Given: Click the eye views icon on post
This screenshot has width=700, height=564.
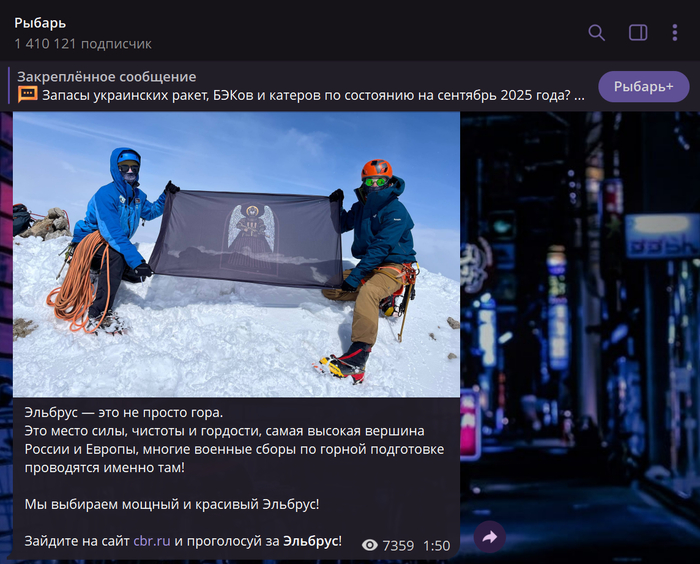Looking at the screenshot, I should [x=370, y=546].
